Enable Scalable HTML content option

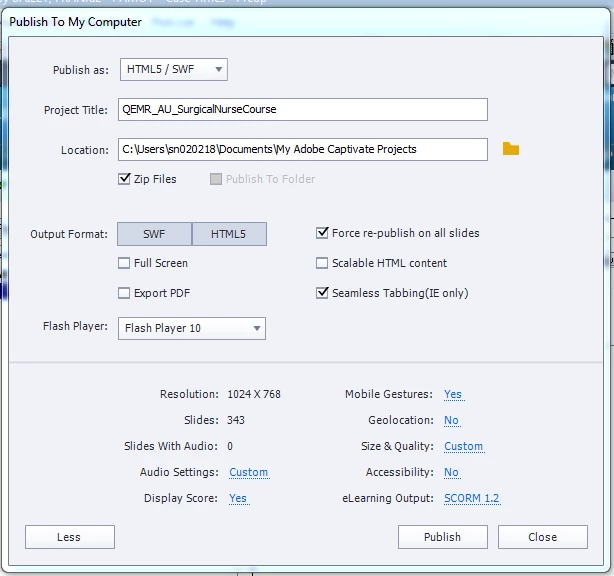coord(322,263)
